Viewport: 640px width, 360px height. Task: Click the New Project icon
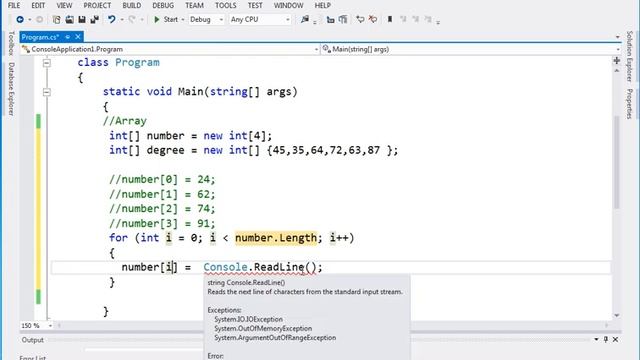tap(56, 19)
